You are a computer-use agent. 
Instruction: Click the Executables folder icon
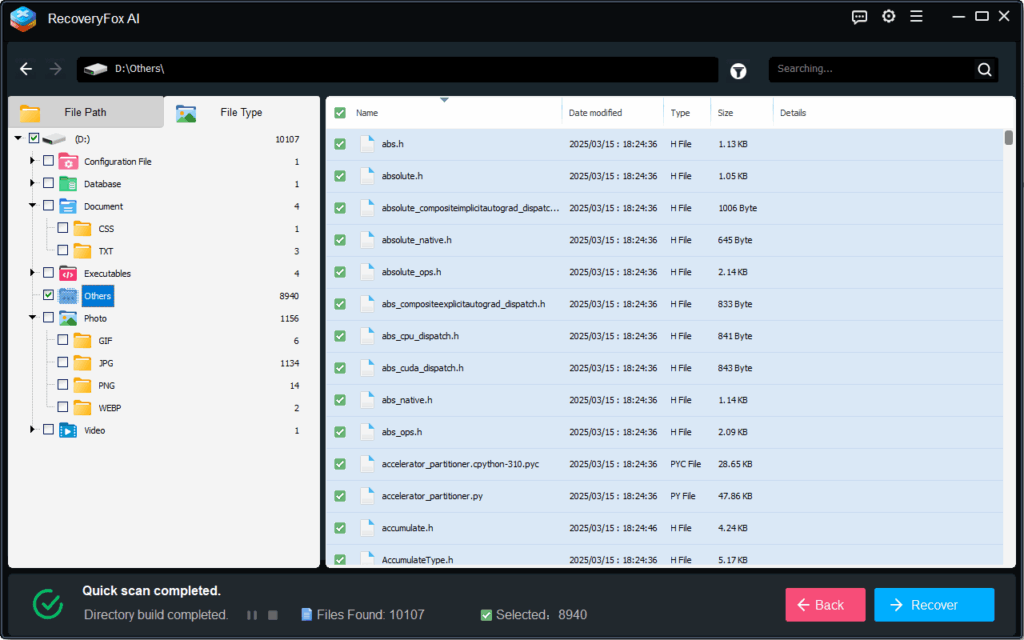pyautogui.click(x=68, y=274)
